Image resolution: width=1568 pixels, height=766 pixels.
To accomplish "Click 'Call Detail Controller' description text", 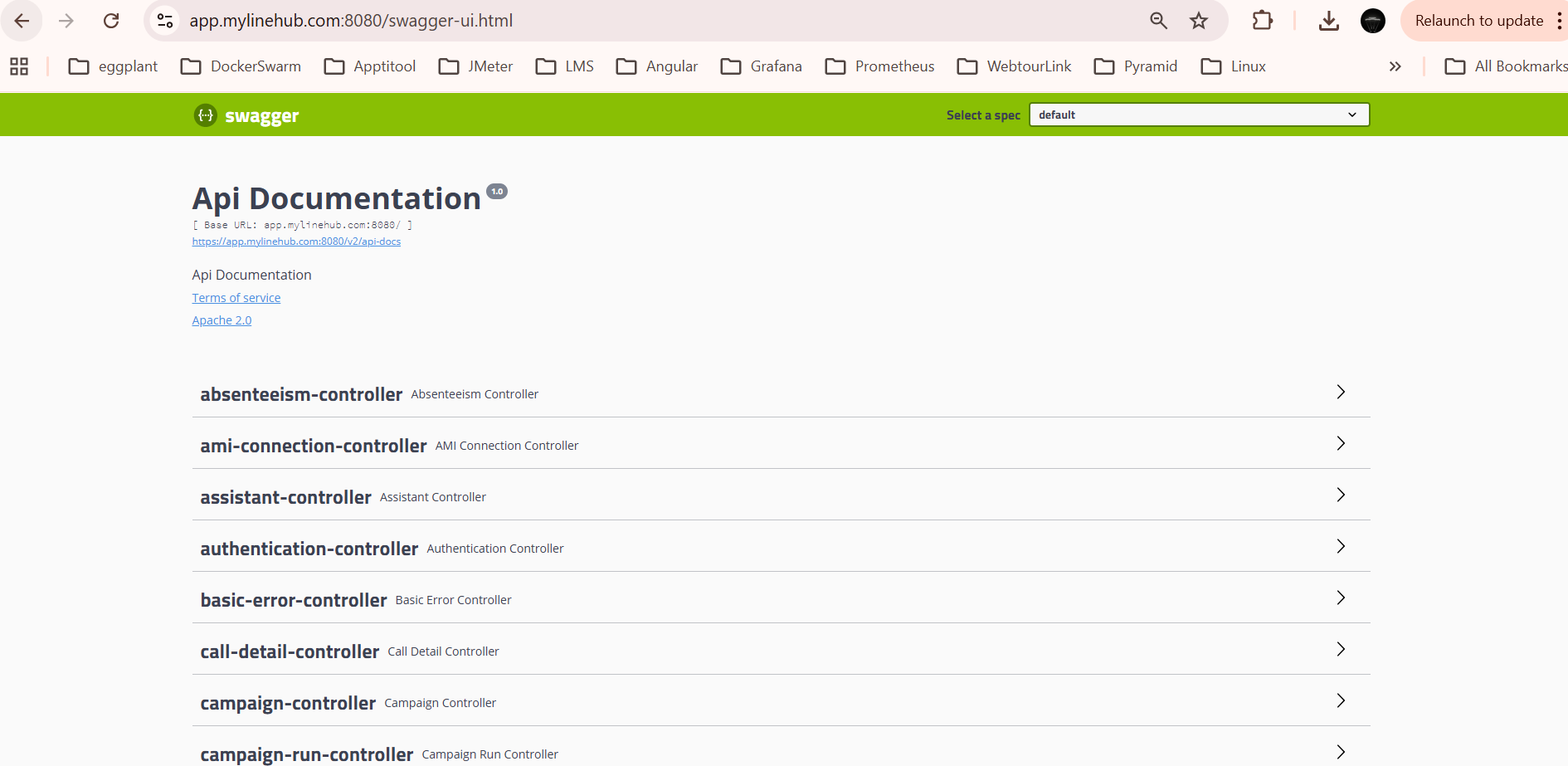I will point(443,651).
